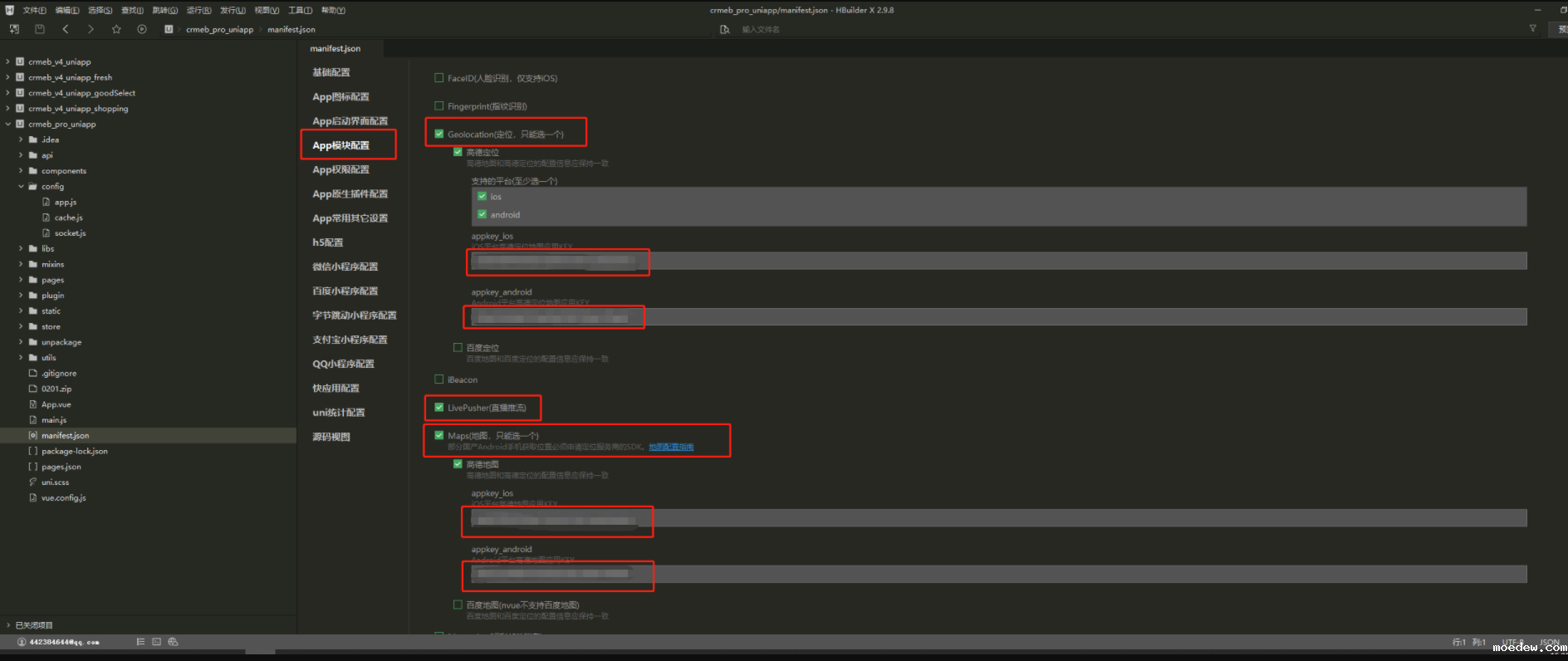Enable the FaceID checkbox
The height and width of the screenshot is (661, 1568).
(x=439, y=78)
